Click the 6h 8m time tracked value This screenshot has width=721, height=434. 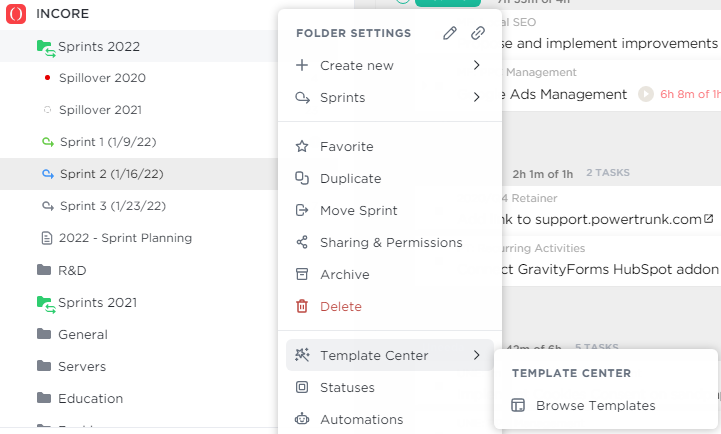pyautogui.click(x=690, y=94)
